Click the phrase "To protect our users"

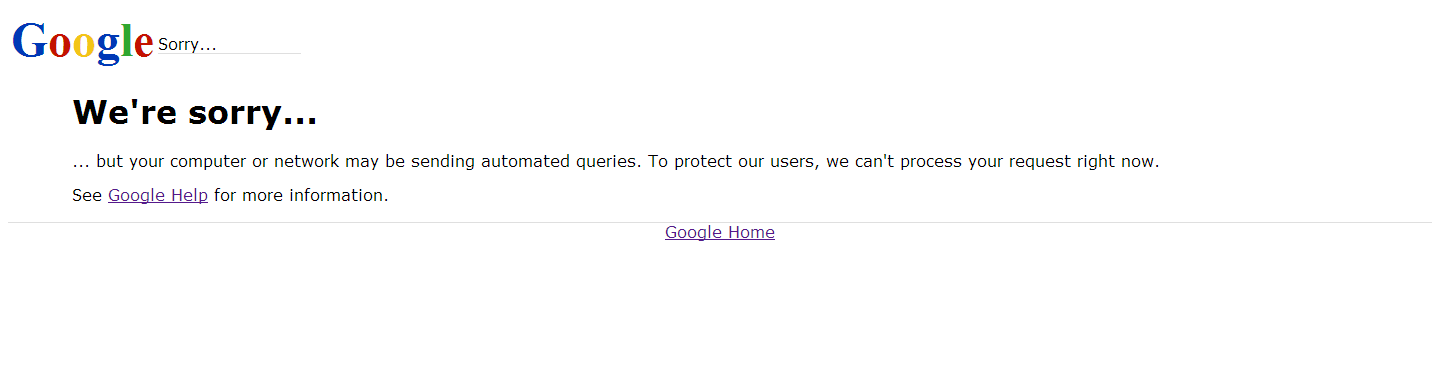tap(732, 161)
